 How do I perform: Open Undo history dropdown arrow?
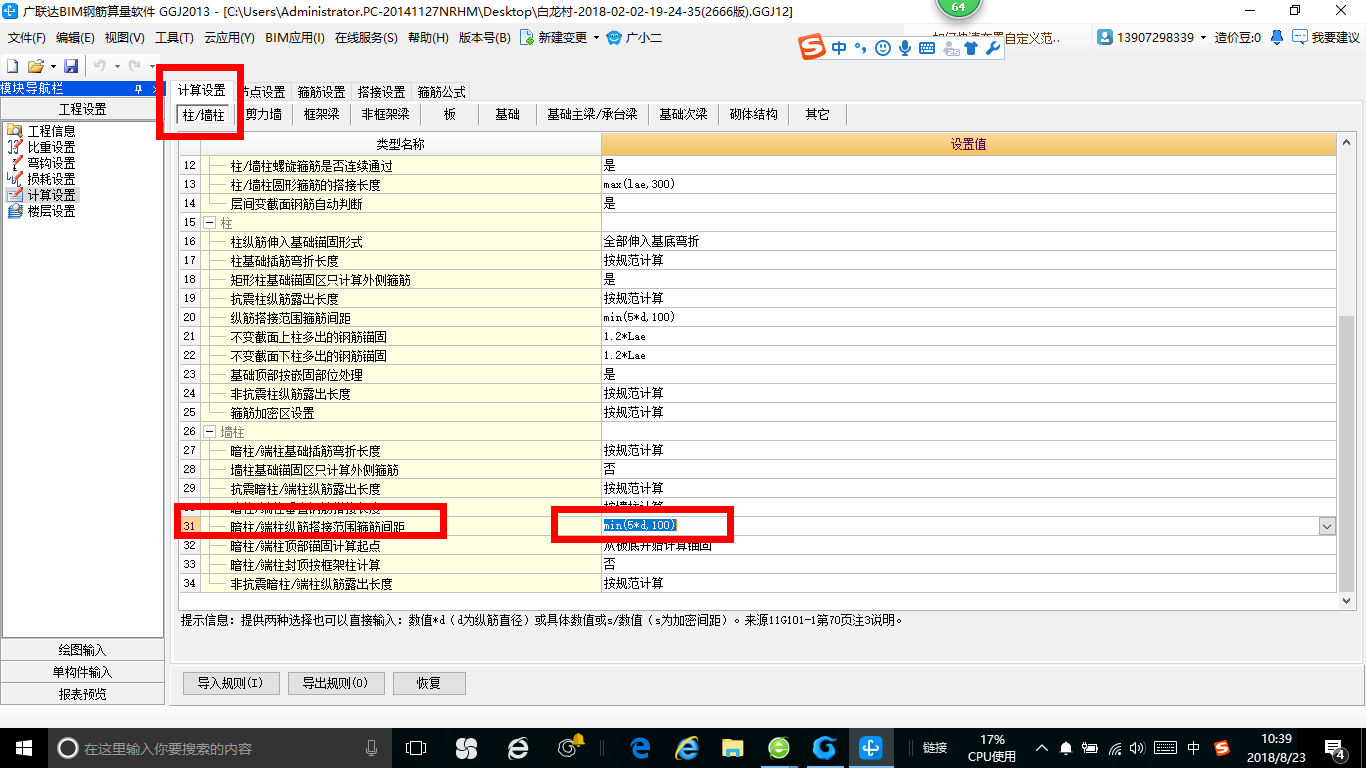click(115, 66)
